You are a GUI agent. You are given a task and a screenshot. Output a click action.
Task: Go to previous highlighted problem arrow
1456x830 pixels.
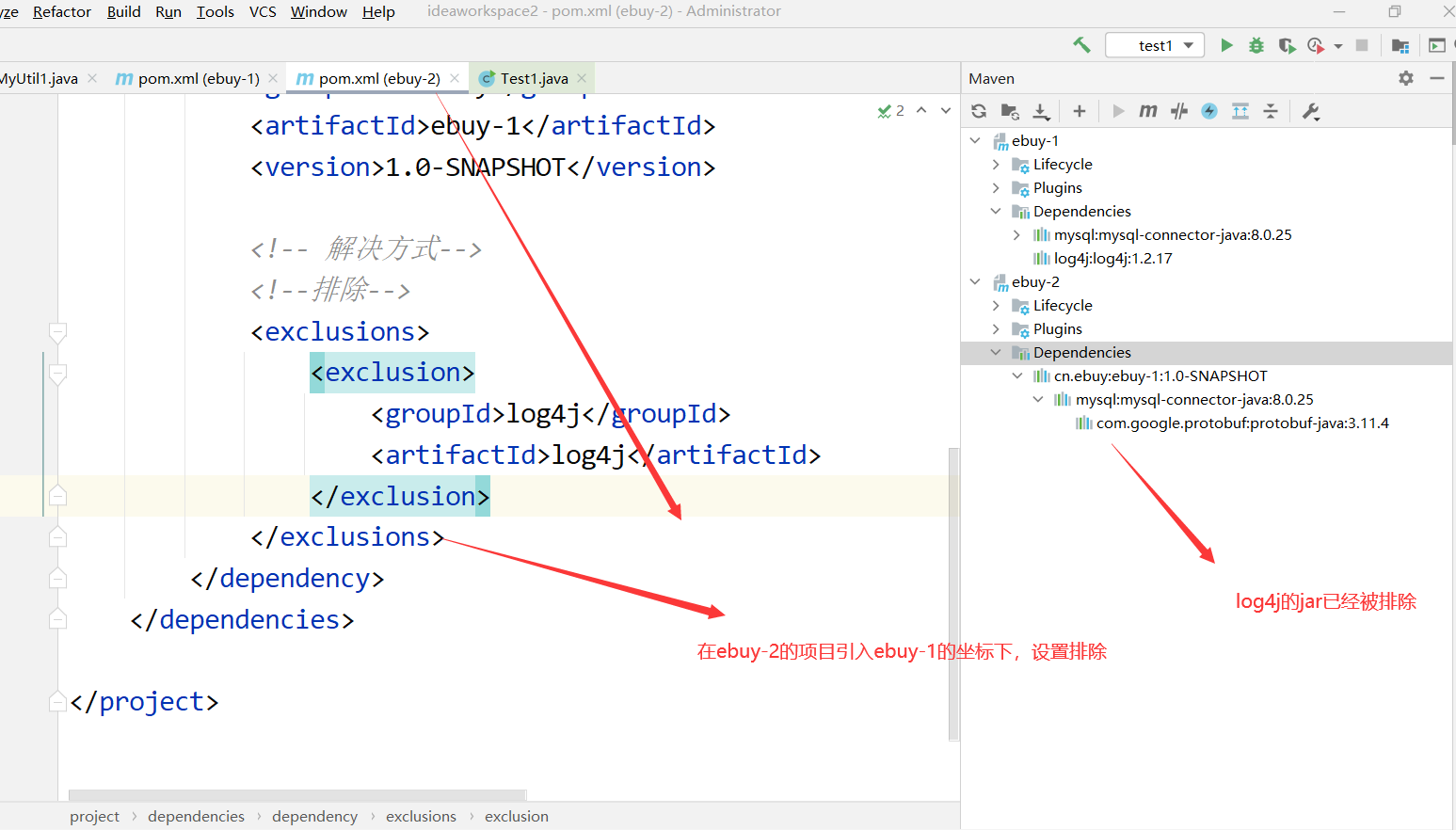(x=921, y=111)
